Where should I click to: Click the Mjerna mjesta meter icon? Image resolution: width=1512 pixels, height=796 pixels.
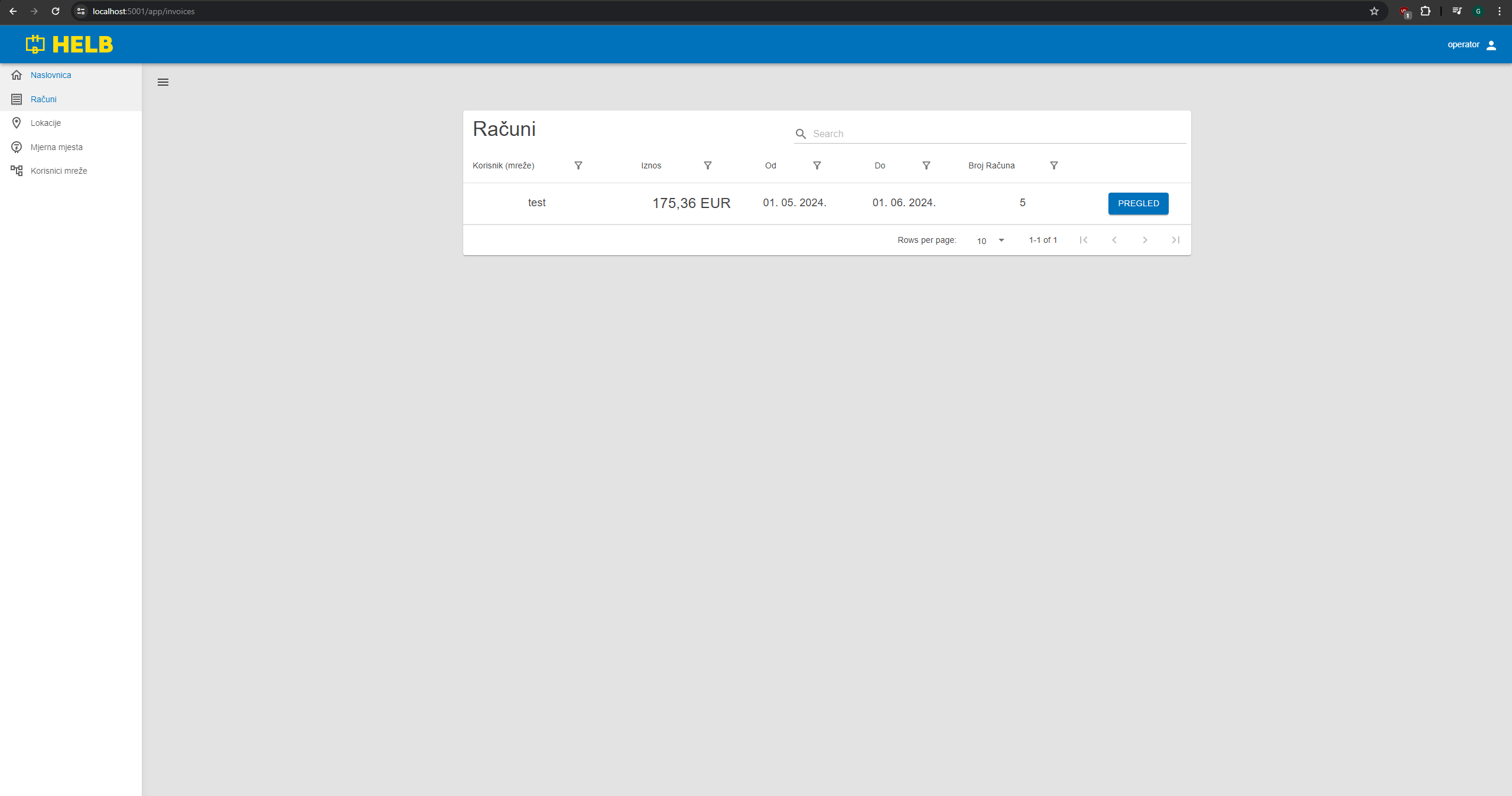coord(17,147)
